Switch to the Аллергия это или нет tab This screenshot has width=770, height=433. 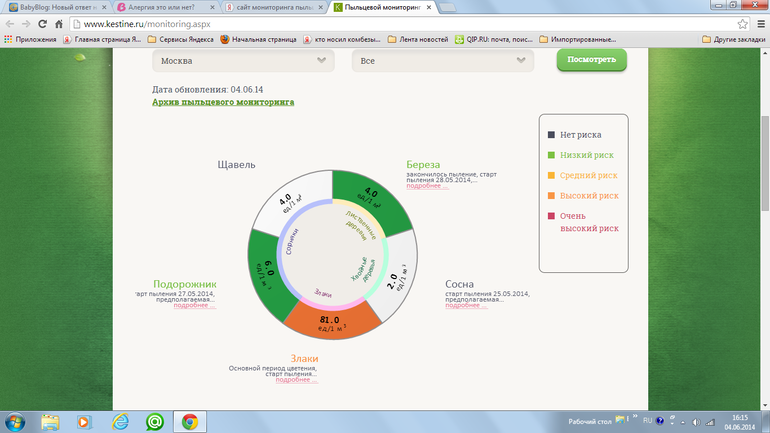162,7
